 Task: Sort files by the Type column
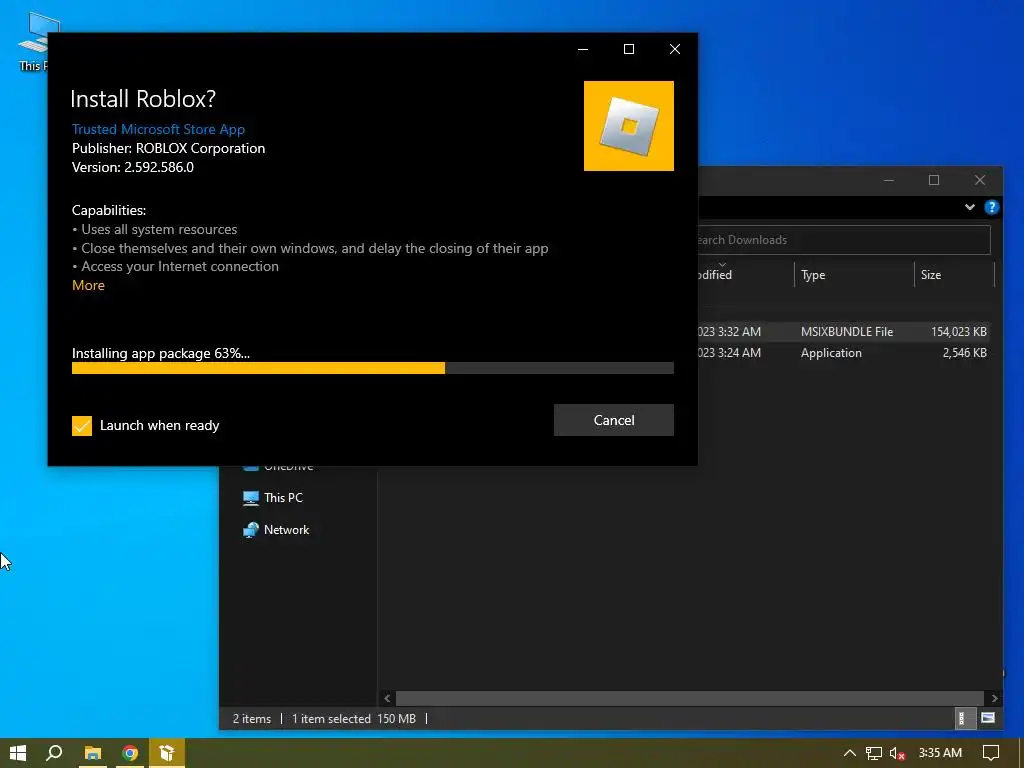(854, 275)
